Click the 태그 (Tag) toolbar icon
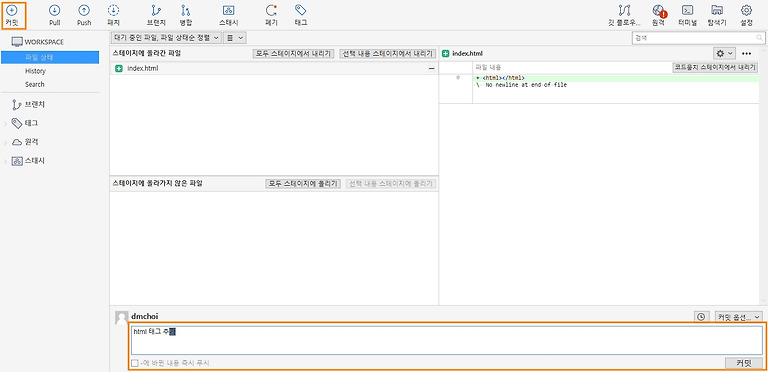Screen dimensions: 768x372 pos(301,15)
